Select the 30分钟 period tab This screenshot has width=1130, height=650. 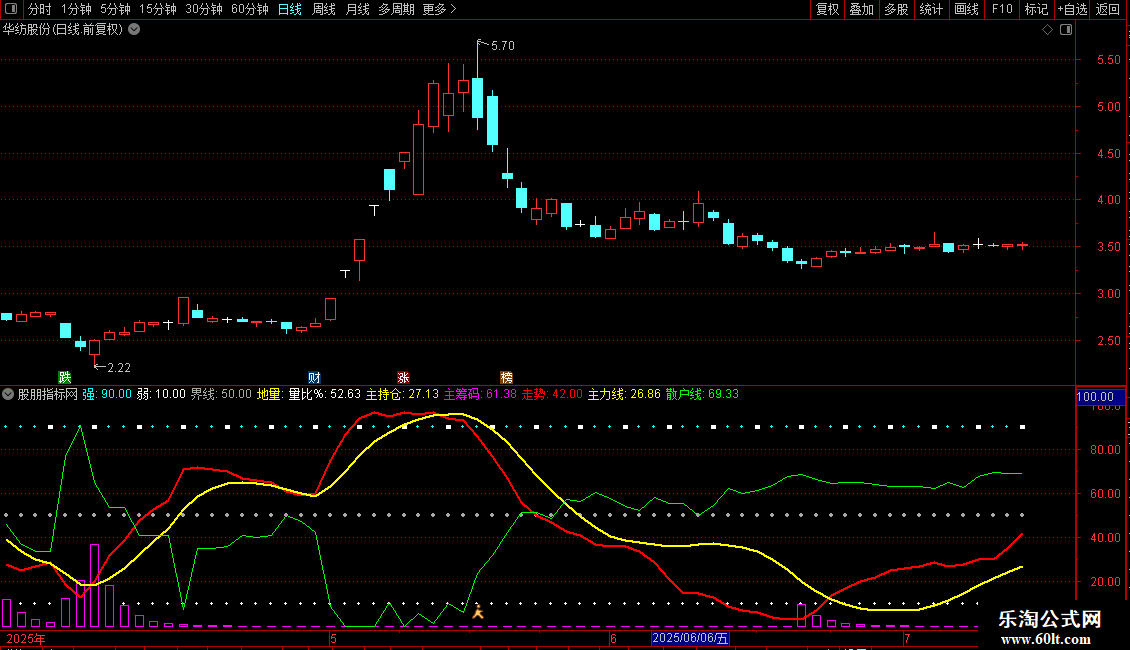coord(204,9)
